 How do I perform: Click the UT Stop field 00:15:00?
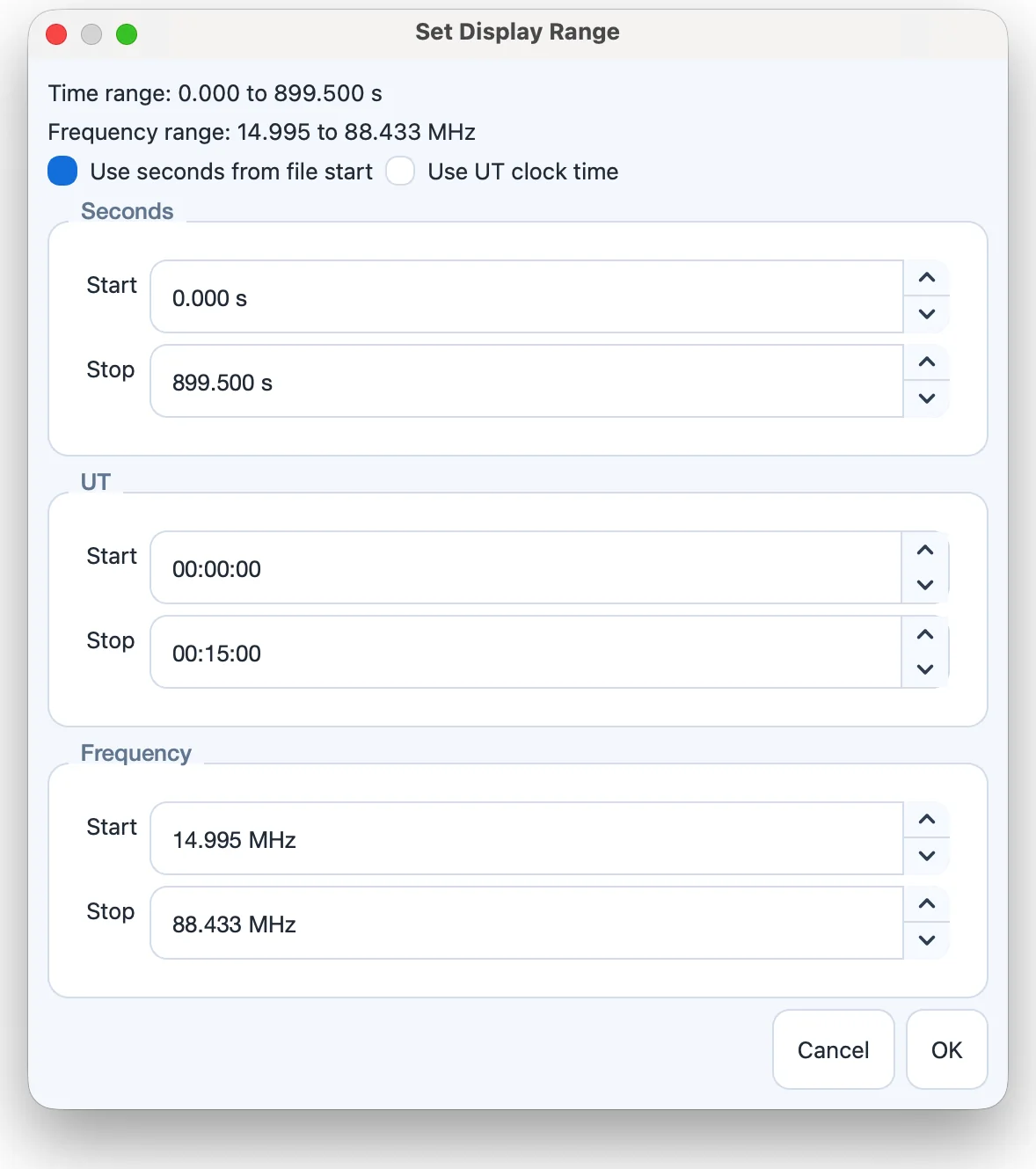(x=526, y=652)
